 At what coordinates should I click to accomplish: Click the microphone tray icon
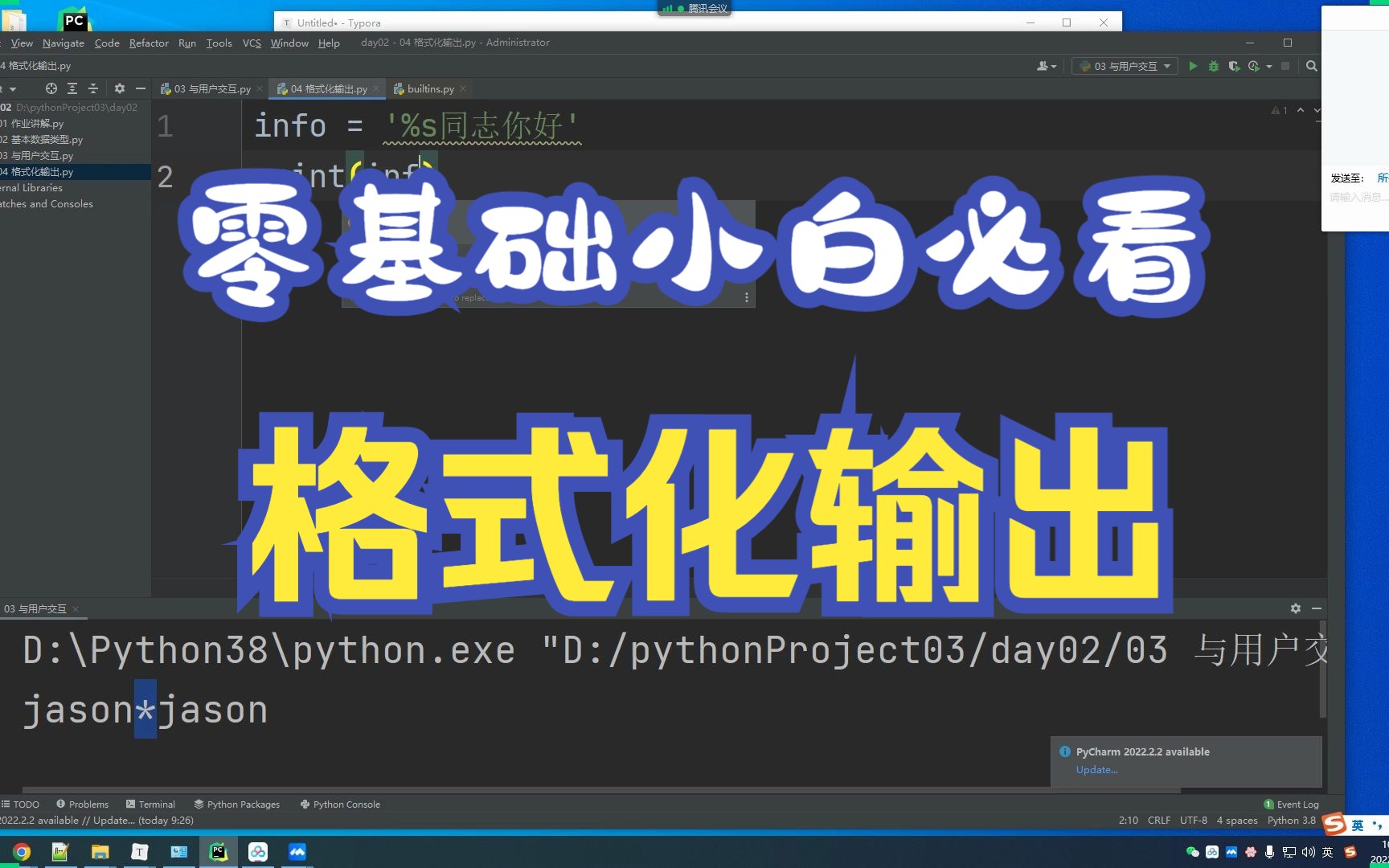(x=1269, y=852)
